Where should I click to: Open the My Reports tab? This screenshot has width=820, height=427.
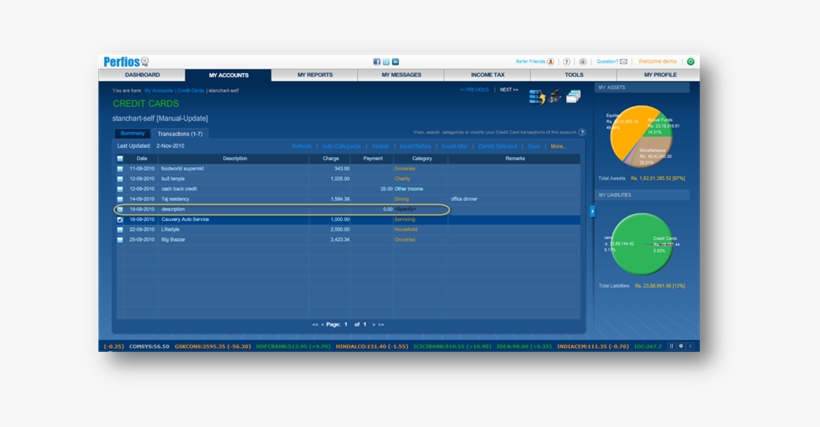(x=315, y=75)
